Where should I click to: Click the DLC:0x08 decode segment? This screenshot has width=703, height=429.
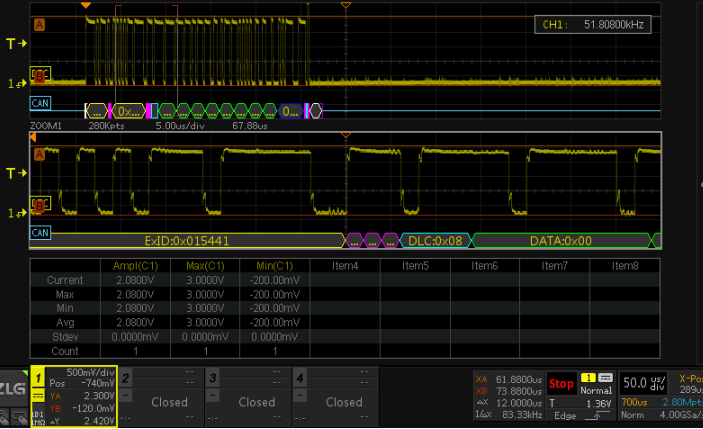tap(435, 241)
